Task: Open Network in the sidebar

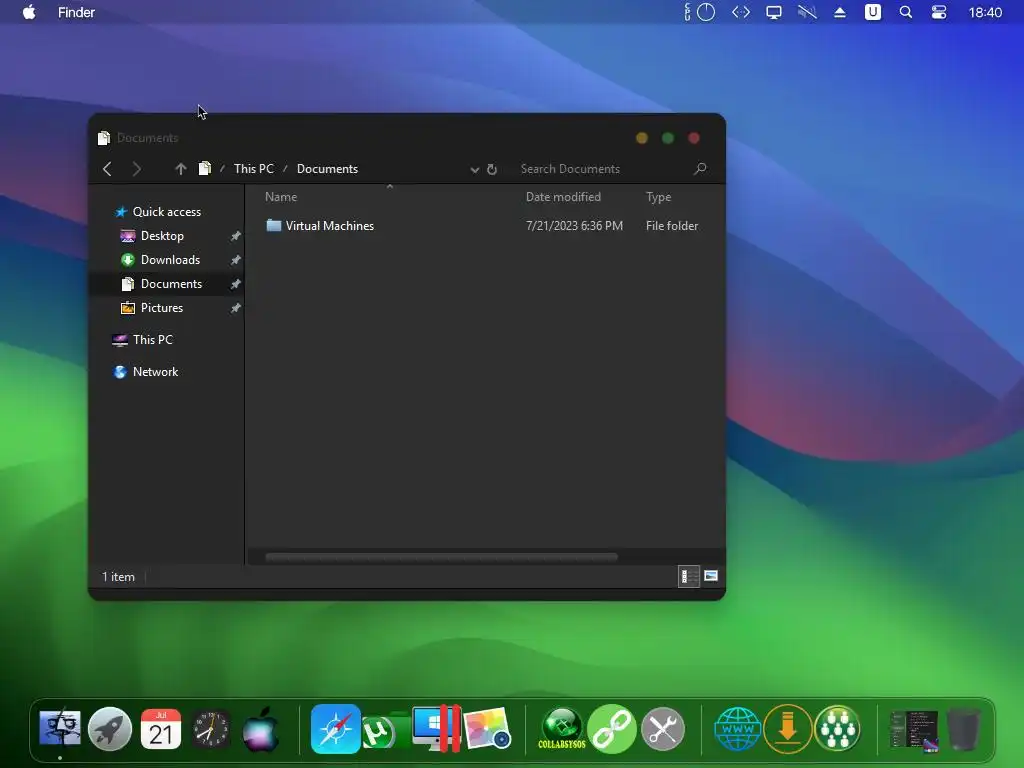Action: click(155, 372)
